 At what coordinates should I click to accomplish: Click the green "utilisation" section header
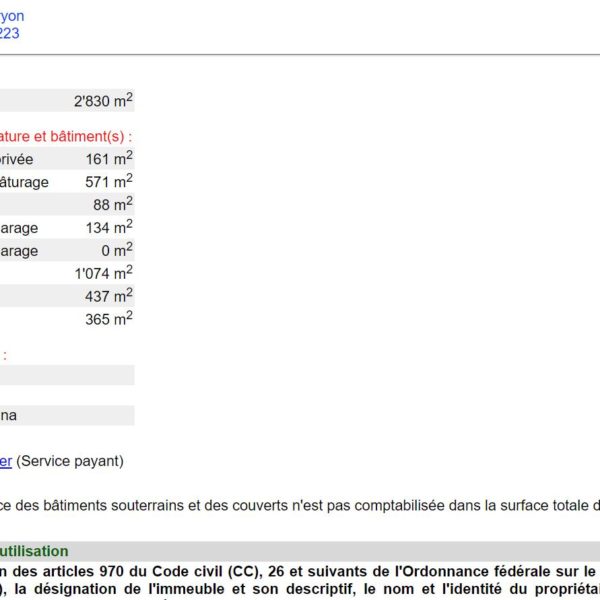tap(34, 551)
